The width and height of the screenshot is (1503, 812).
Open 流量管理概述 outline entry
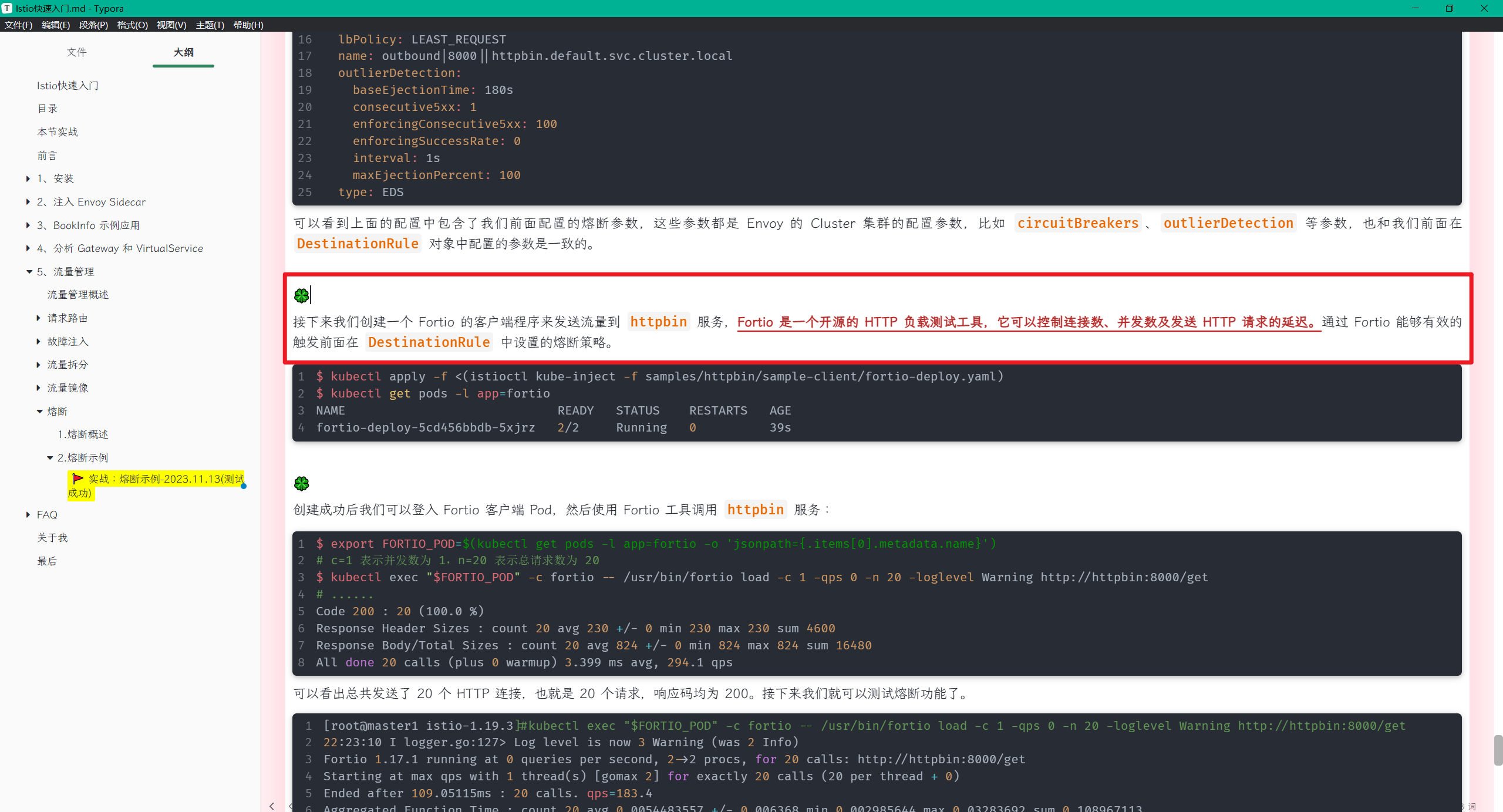[x=78, y=295]
